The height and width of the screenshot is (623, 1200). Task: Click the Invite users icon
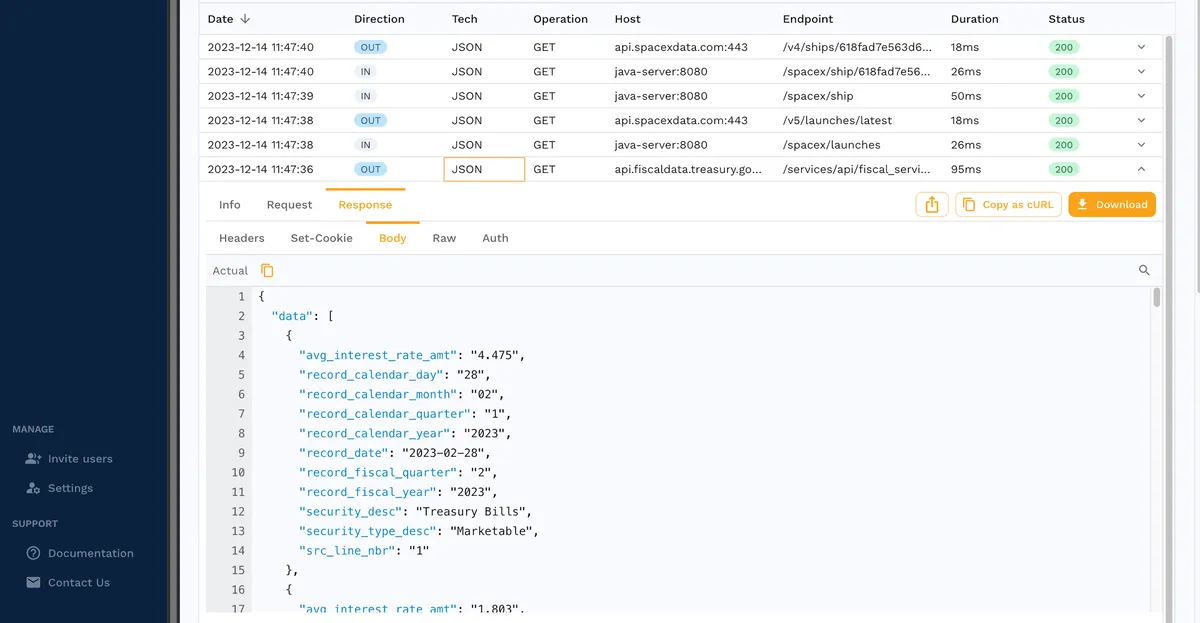coord(34,459)
